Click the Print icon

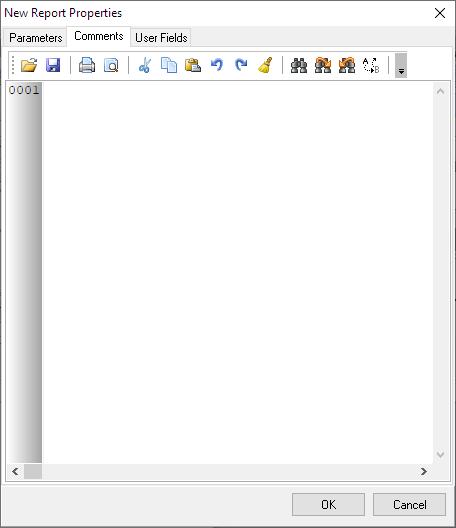click(x=87, y=65)
